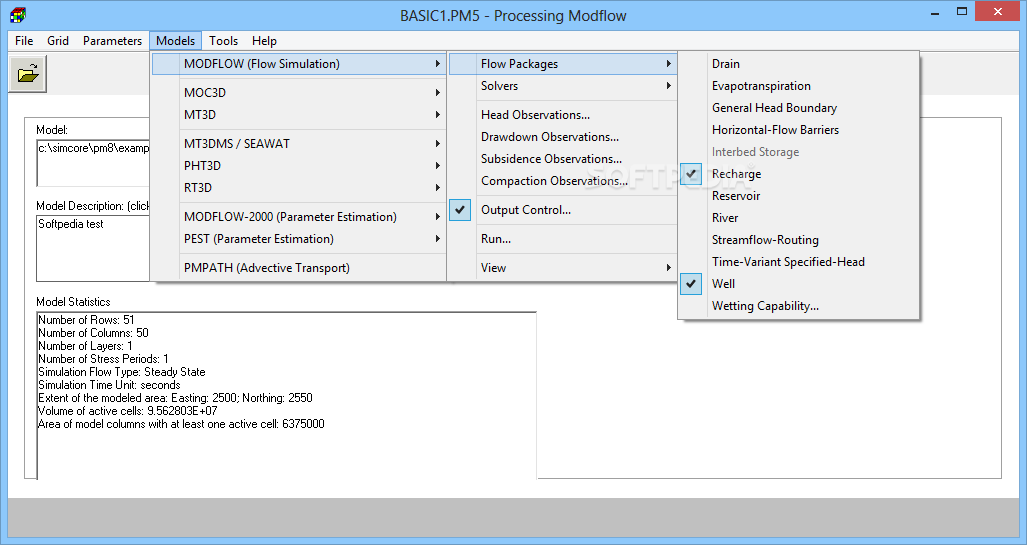The width and height of the screenshot is (1027, 545).
Task: Click the Model Statistics text area
Action: pyautogui.click(x=286, y=396)
